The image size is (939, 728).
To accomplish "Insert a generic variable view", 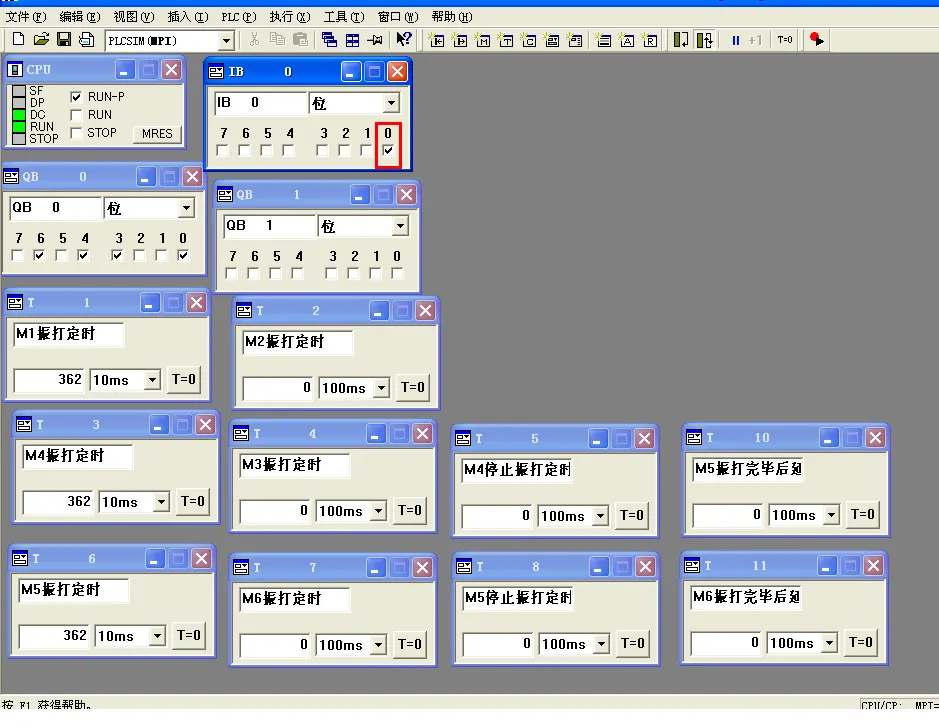I will tap(552, 40).
